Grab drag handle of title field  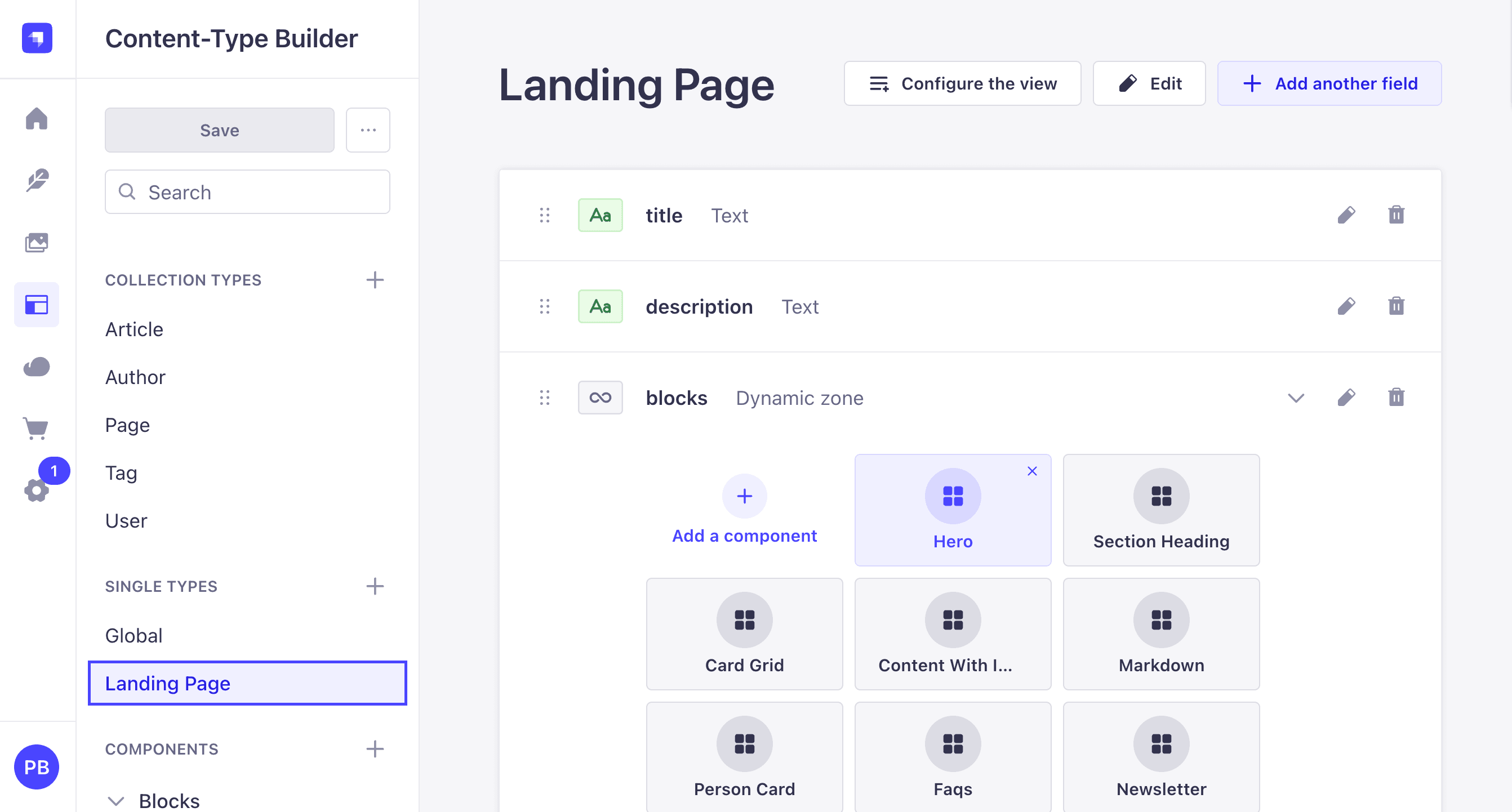(x=545, y=215)
